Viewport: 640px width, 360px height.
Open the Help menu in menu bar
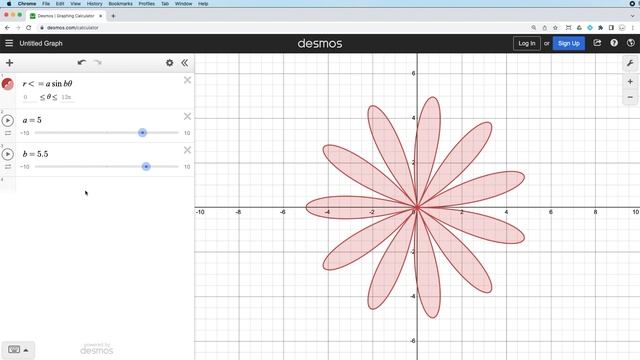click(203, 4)
